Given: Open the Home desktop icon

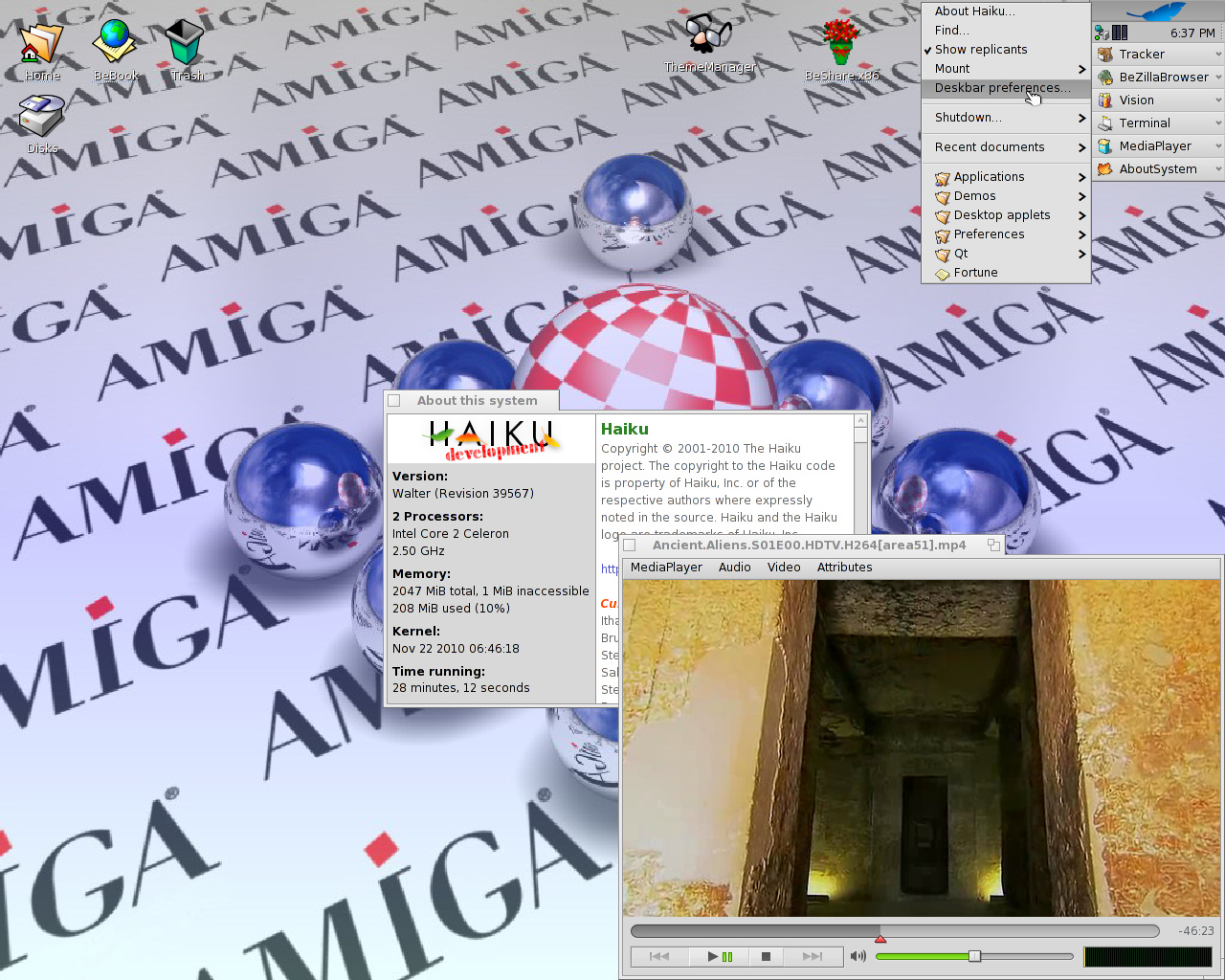Looking at the screenshot, I should 42,44.
